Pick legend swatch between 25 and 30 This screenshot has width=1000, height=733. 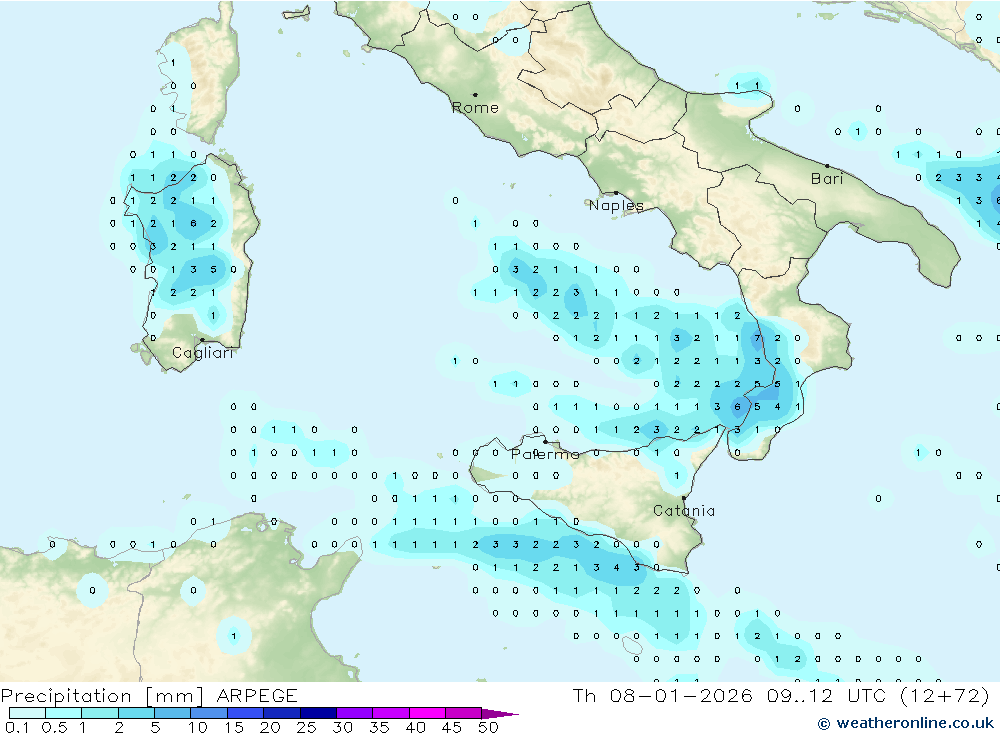point(318,713)
